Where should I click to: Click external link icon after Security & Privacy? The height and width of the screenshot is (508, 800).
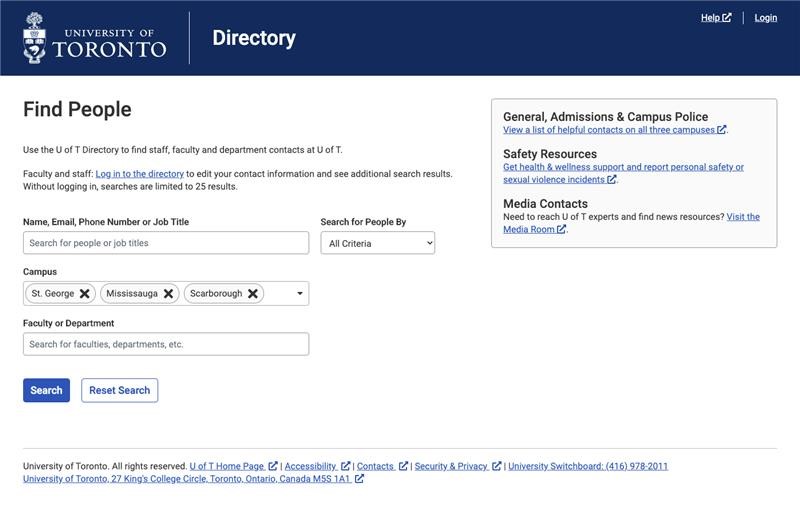click(x=496, y=466)
